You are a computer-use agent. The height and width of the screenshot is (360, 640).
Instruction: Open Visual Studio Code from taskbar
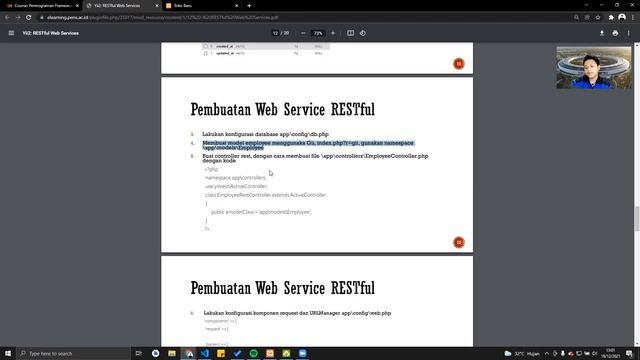[x=204, y=353]
